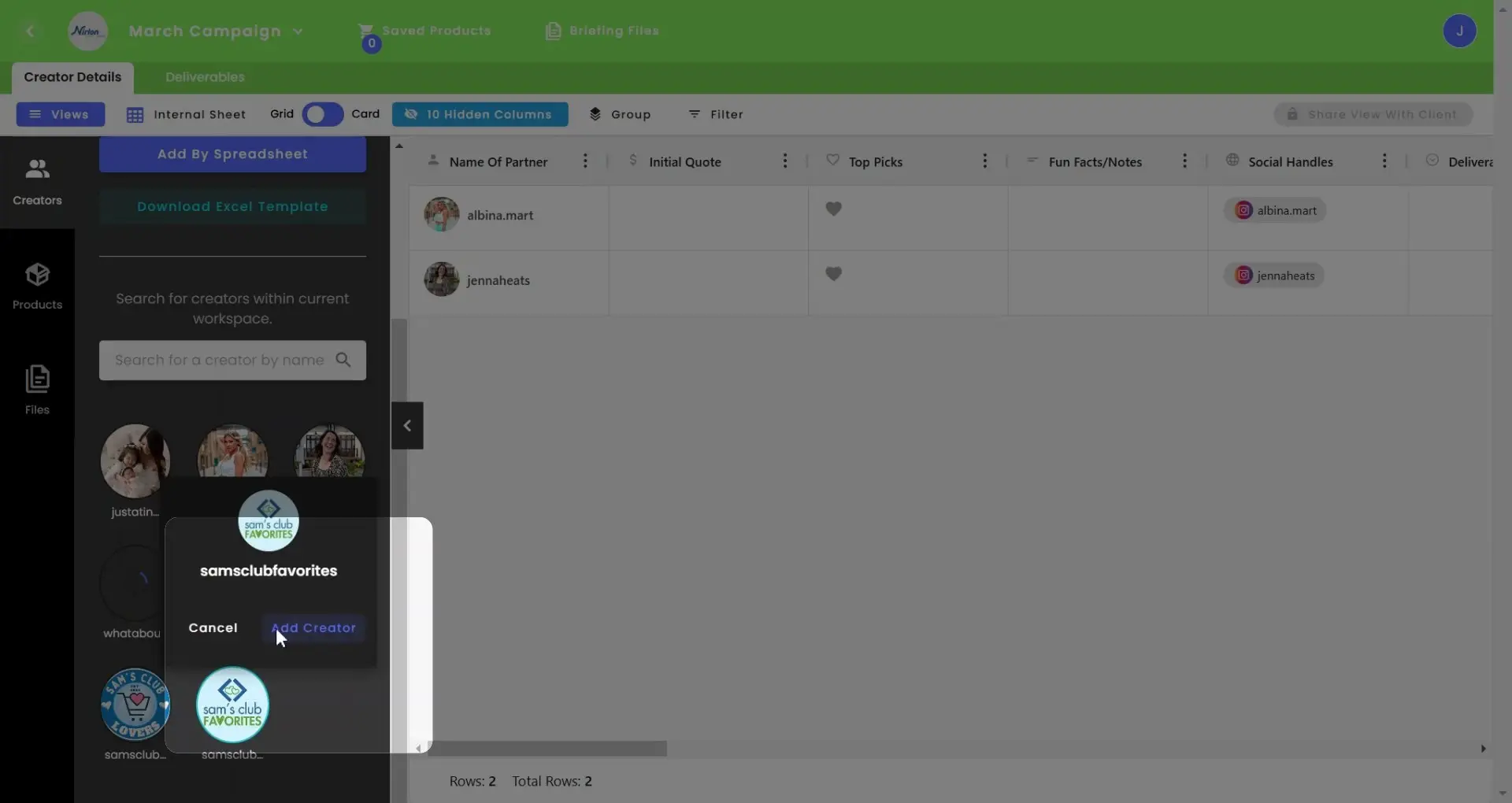Viewport: 1512px width, 803px height.
Task: Select Creators in the left sidebar
Action: tap(37, 181)
